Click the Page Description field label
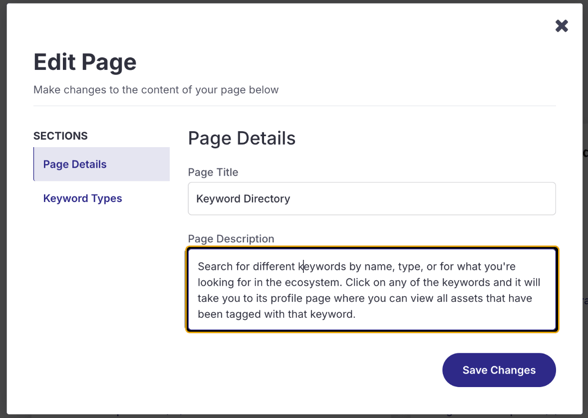The image size is (588, 418). click(231, 239)
